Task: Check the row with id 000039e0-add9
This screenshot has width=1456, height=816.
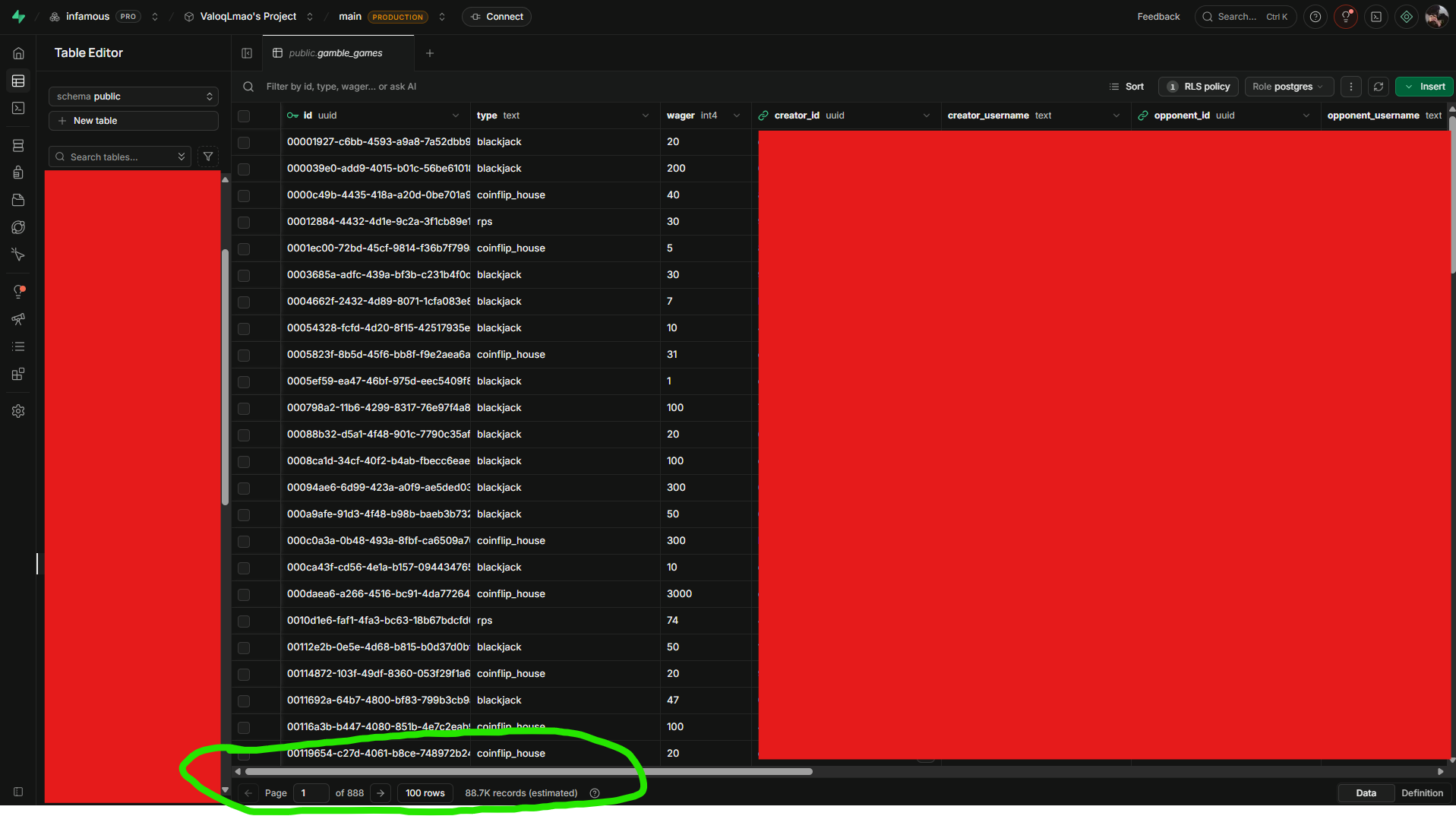Action: tap(244, 169)
